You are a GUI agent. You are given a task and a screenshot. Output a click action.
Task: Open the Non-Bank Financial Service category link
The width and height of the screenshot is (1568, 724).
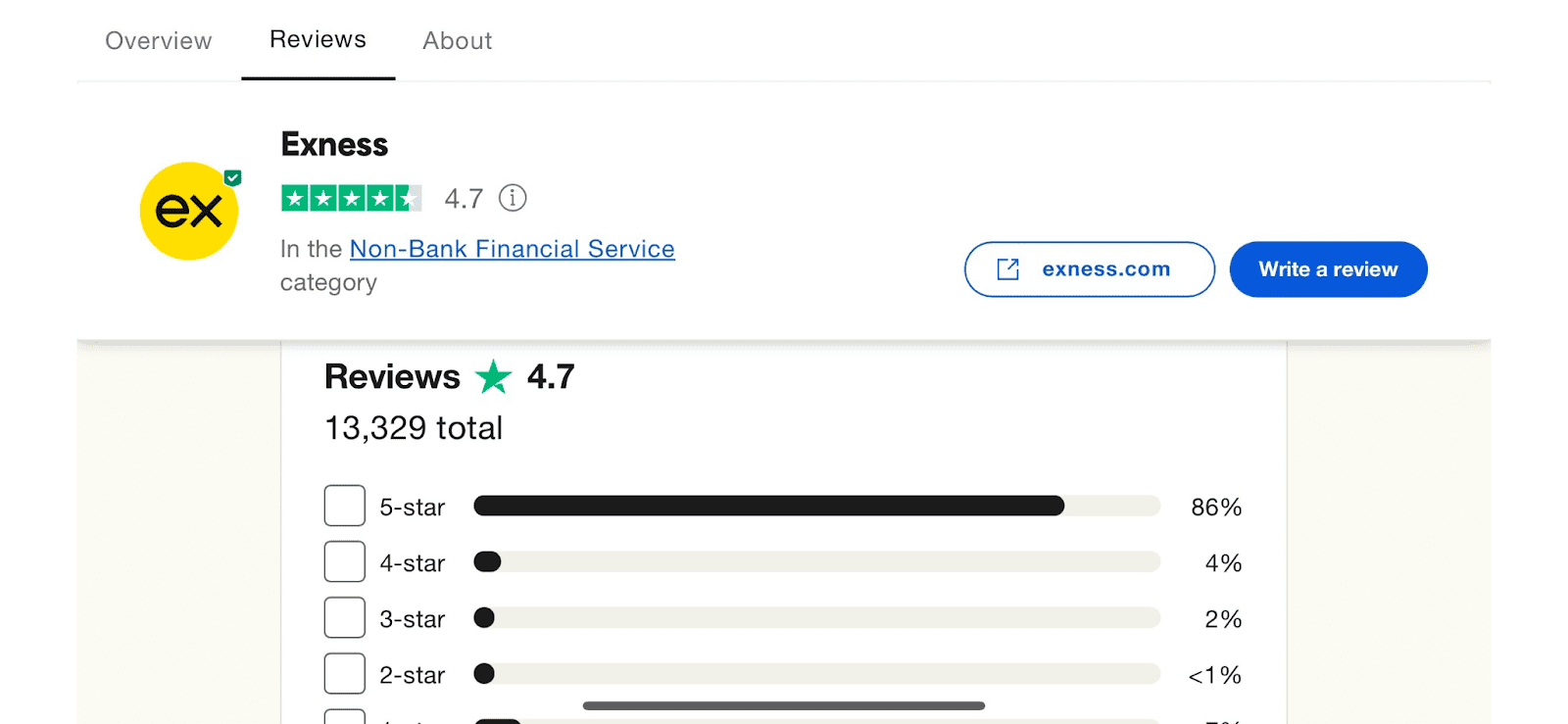click(512, 249)
